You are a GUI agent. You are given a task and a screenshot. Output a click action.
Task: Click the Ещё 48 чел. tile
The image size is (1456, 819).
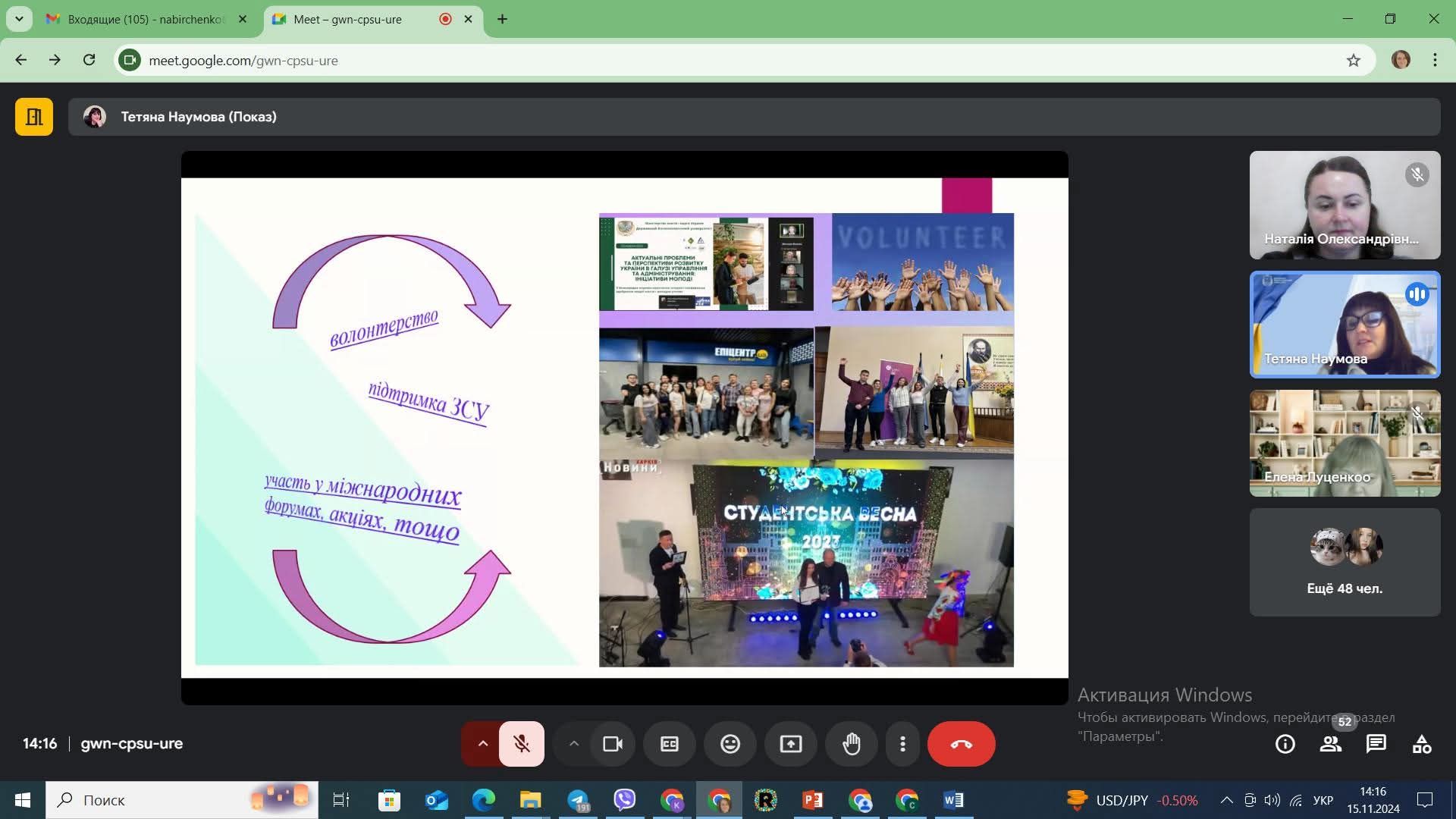[1345, 562]
